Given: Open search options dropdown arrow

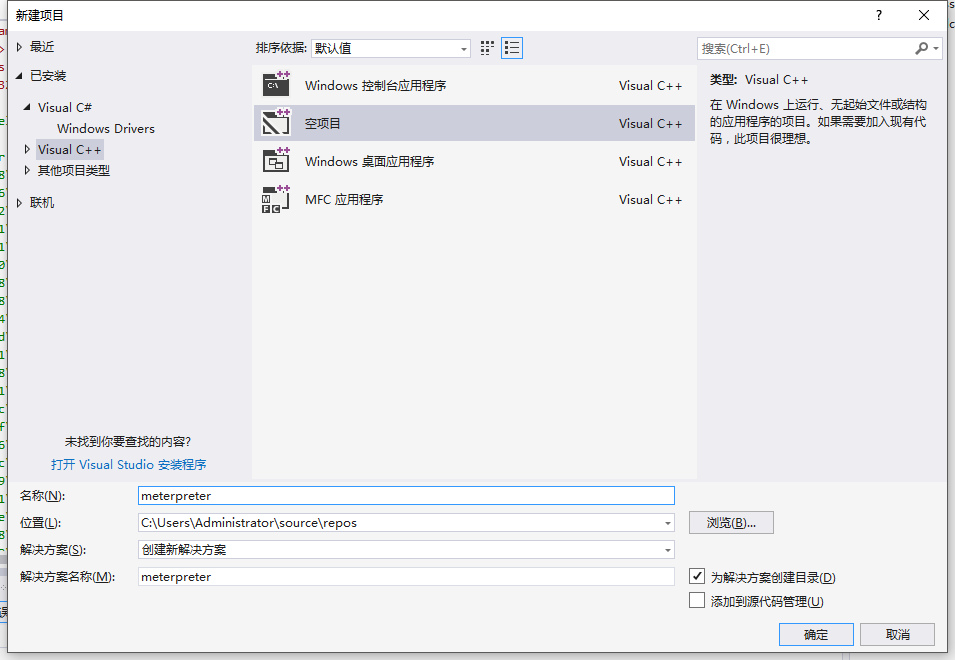Looking at the screenshot, I should click(x=936, y=48).
